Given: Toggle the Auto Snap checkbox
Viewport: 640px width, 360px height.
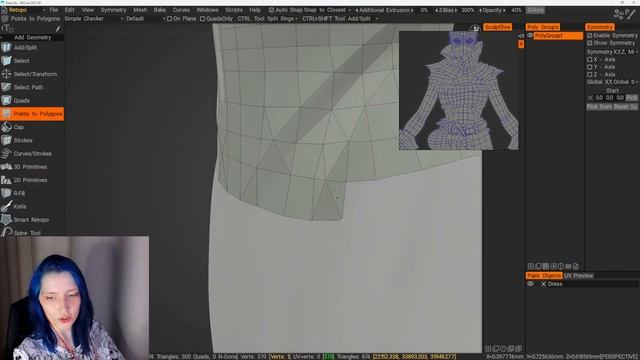Looking at the screenshot, I should click(271, 10).
